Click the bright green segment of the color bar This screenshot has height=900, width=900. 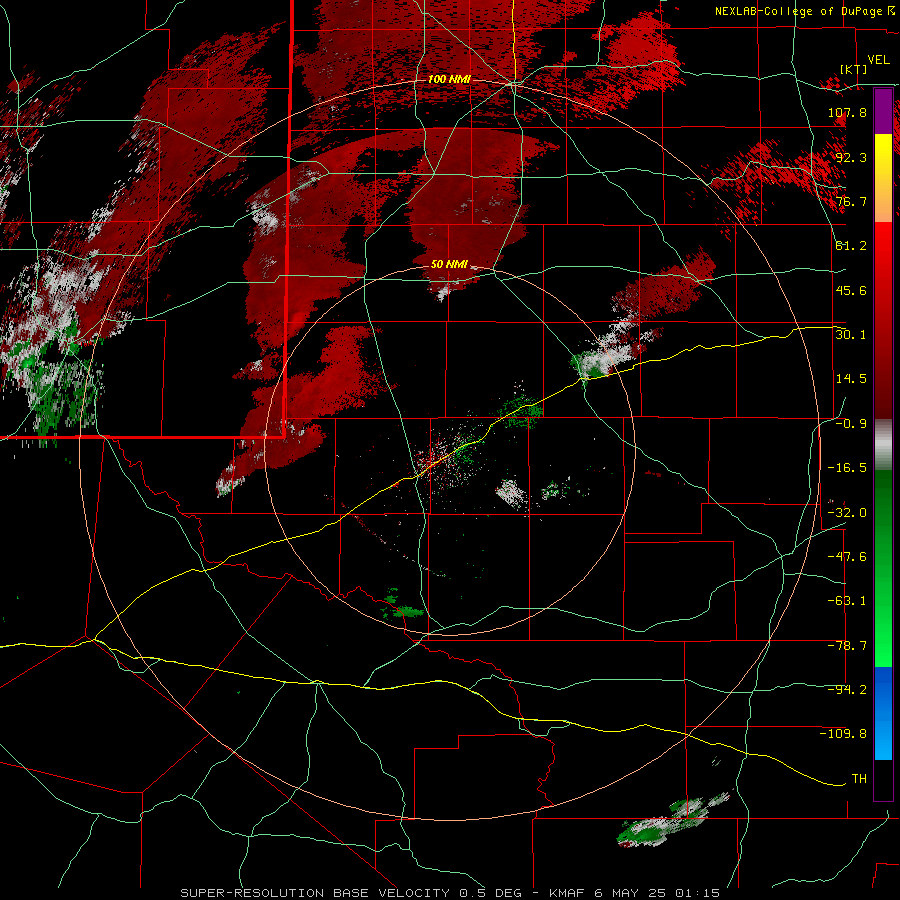(x=883, y=568)
